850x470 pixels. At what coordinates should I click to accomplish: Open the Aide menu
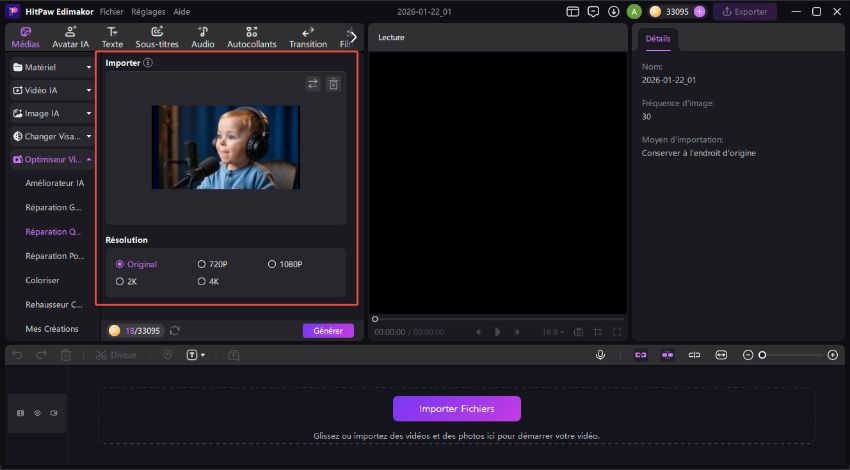[182, 11]
